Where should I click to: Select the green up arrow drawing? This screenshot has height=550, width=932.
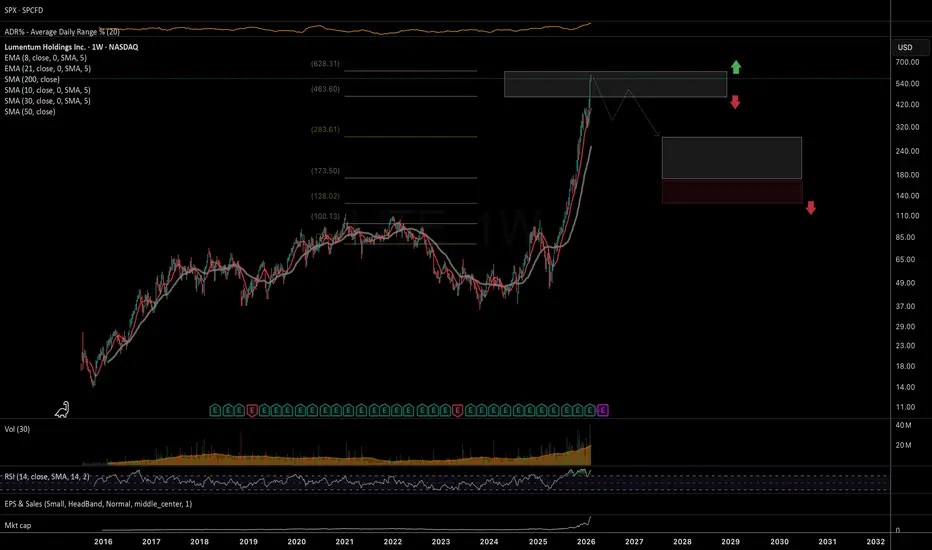point(736,67)
